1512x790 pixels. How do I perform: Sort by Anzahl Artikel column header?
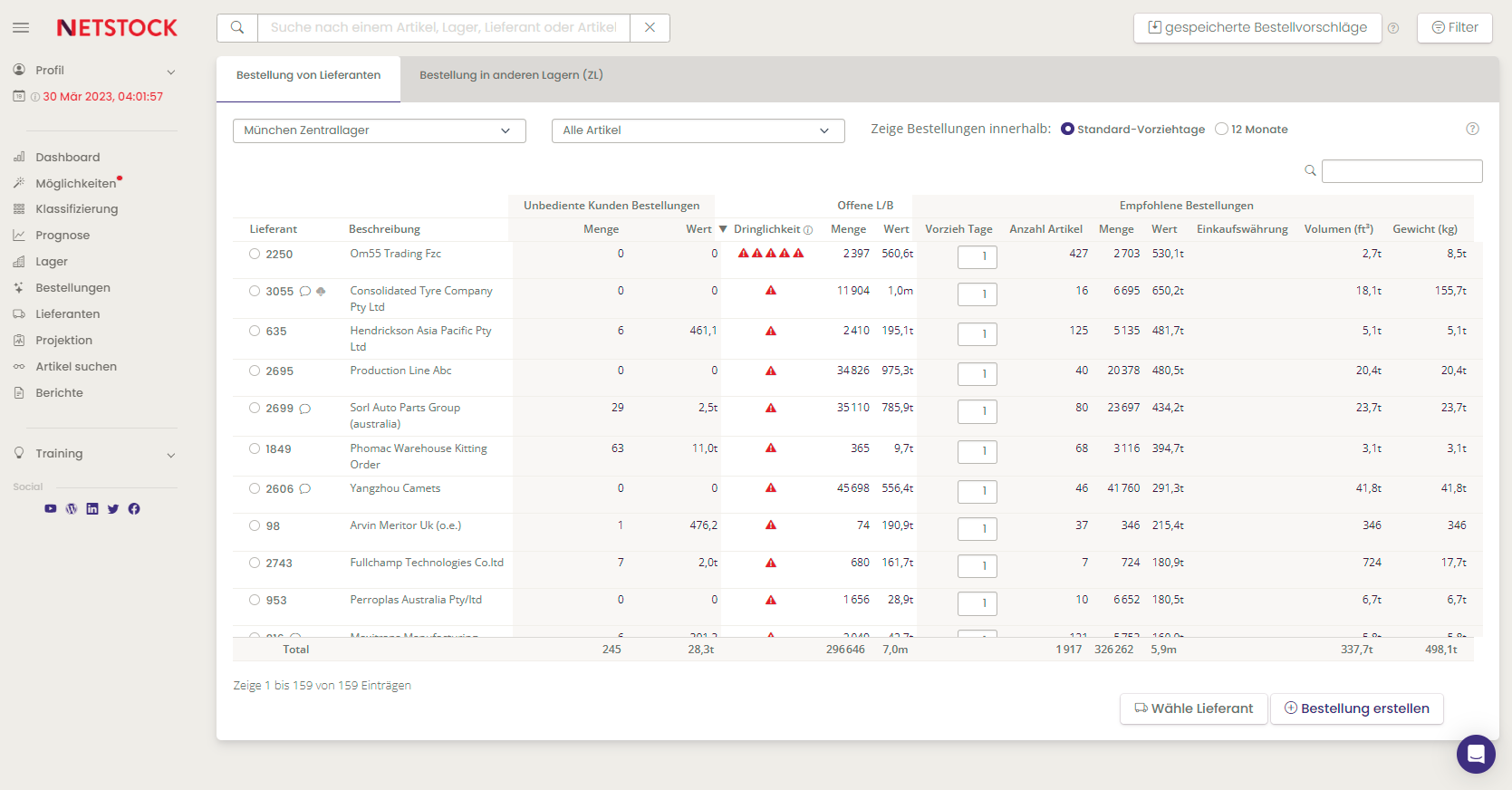pos(1046,229)
